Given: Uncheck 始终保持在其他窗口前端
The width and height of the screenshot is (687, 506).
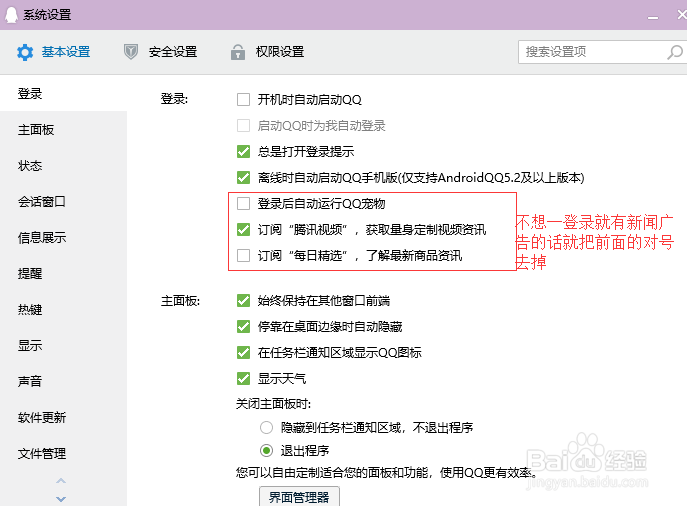Looking at the screenshot, I should pos(243,301).
